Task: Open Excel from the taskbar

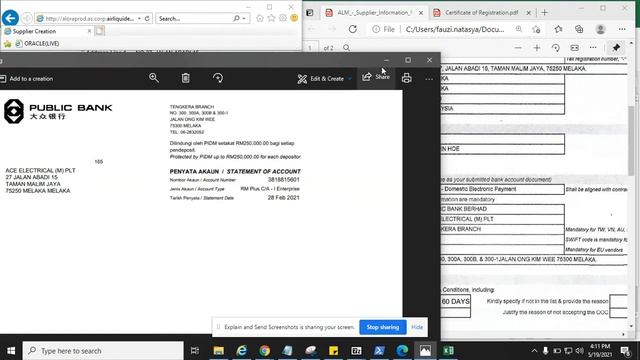Action: pyautogui.click(x=448, y=351)
